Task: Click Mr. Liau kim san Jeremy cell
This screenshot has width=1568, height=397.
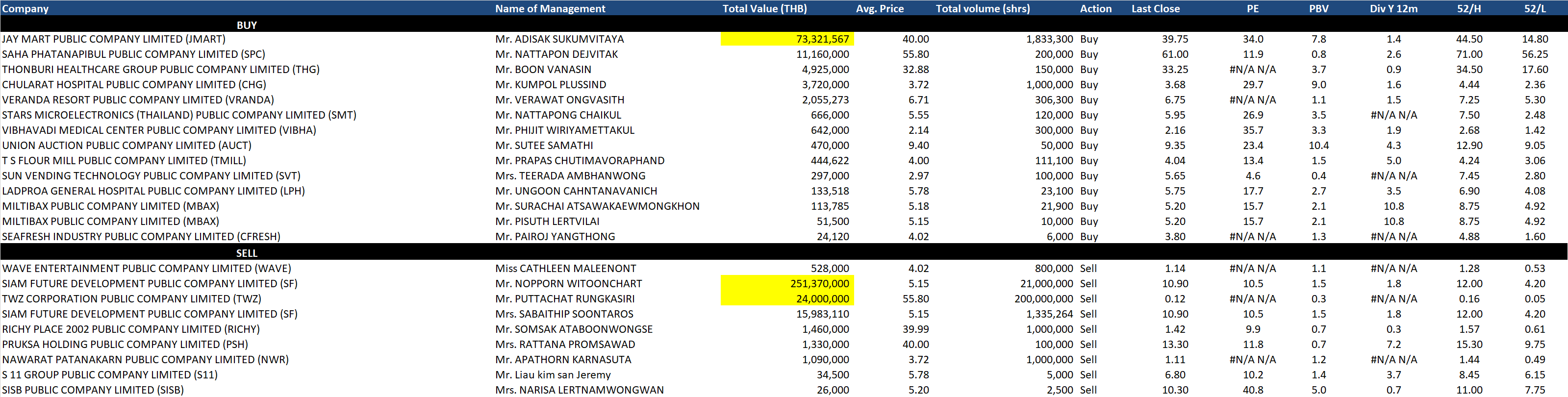Action: 553,375
